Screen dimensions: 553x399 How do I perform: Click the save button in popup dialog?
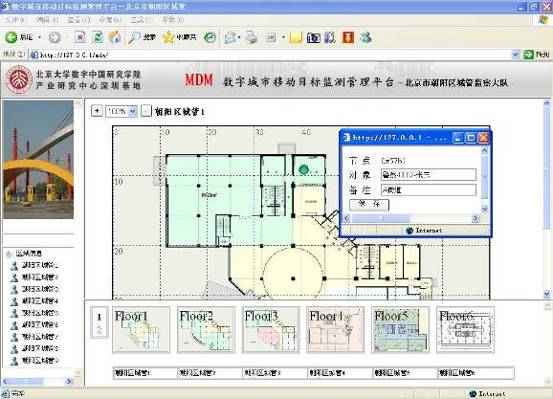pyautogui.click(x=369, y=204)
